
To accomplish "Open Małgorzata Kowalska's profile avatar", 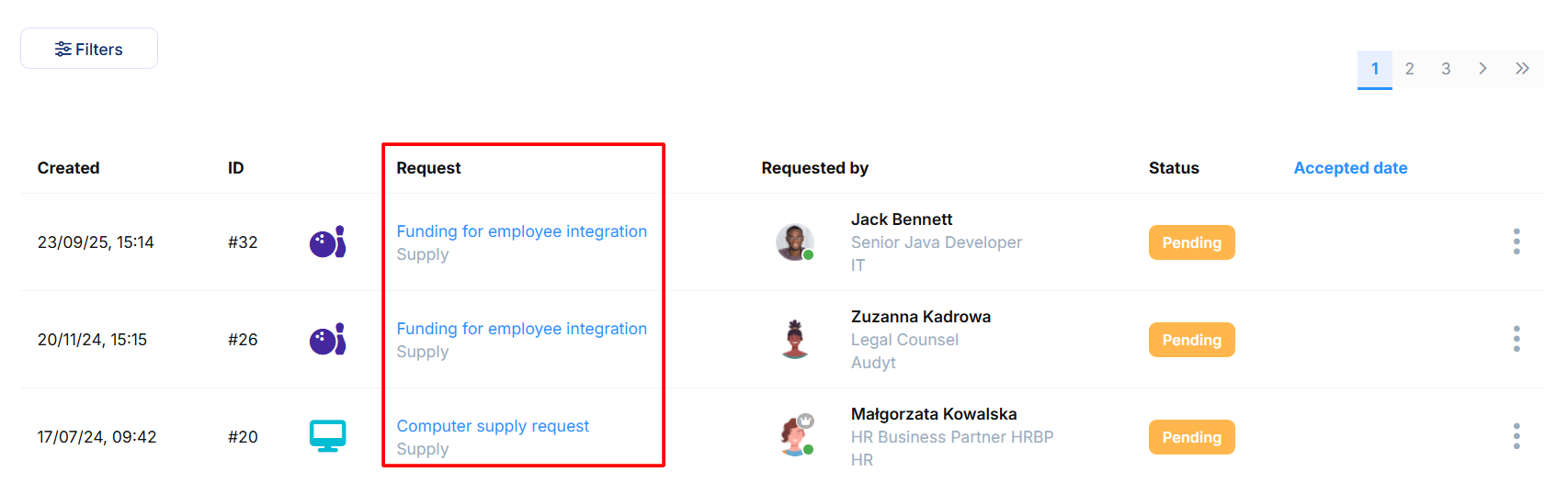I will (x=796, y=436).
